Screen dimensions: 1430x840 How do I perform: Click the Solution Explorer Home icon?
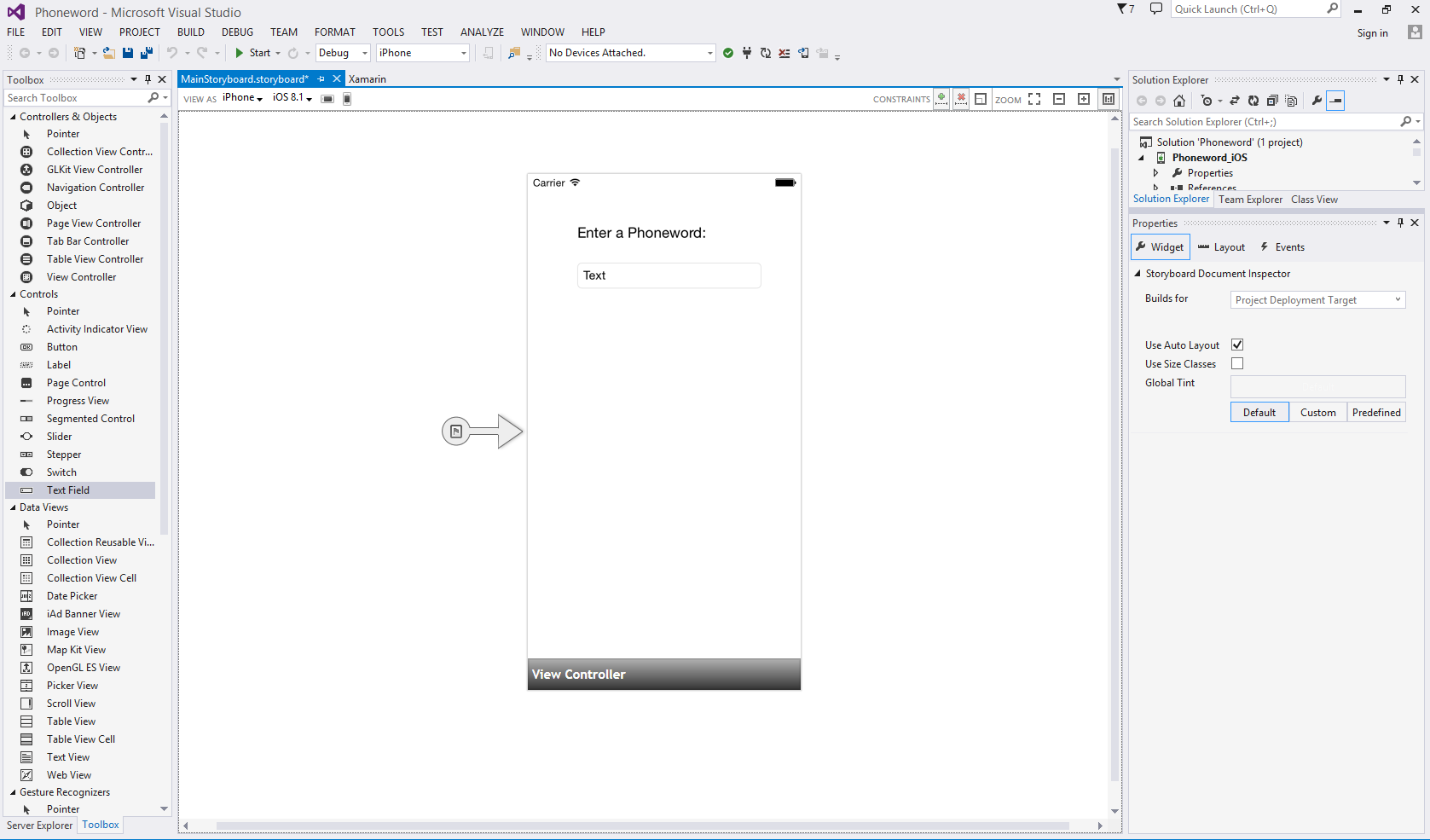1179,101
